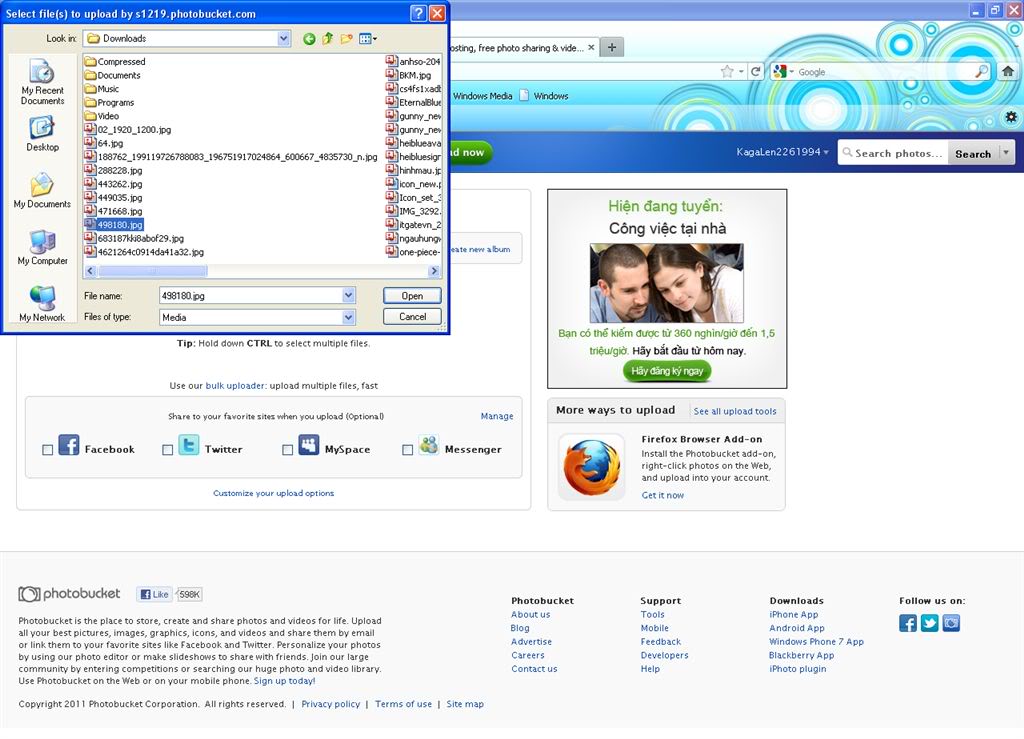This screenshot has height=739, width=1024.
Task: Click Photobucket Twitter follow icon
Action: tap(929, 623)
